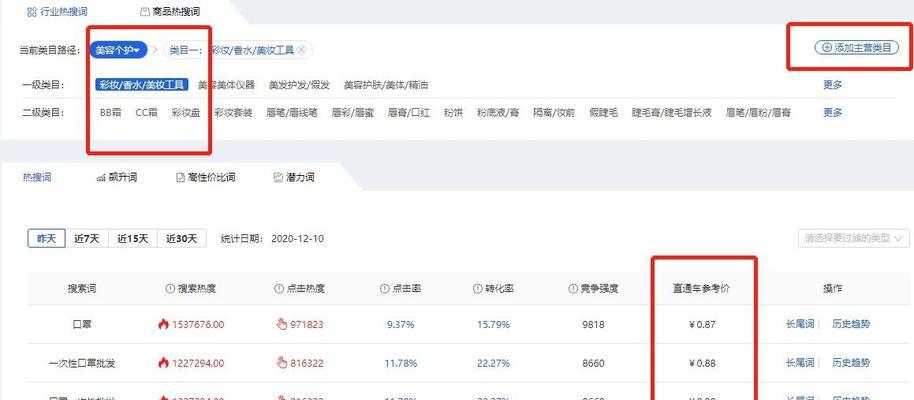Select the 近15天 date range
The width and height of the screenshot is (914, 400).
[132, 238]
